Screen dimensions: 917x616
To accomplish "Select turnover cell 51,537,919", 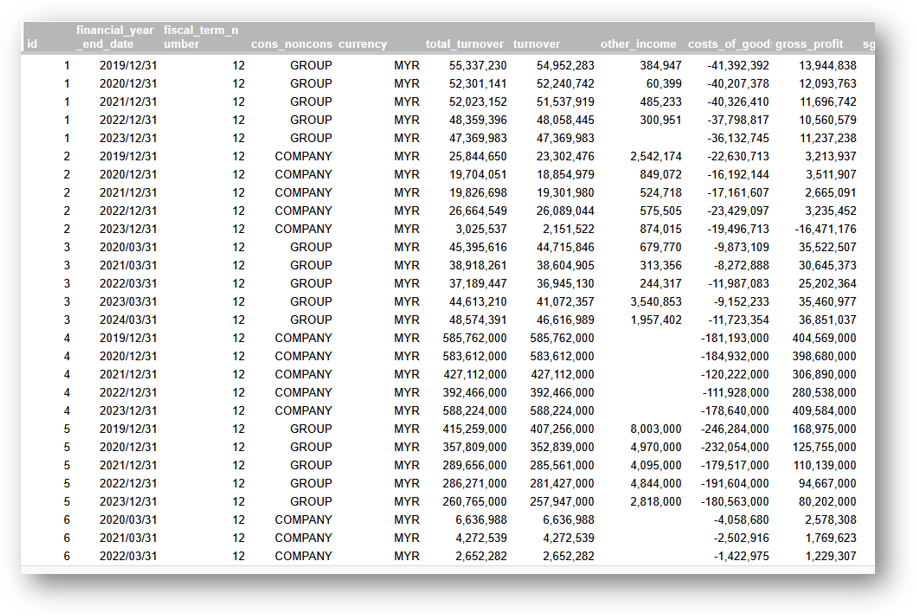I will (565, 102).
